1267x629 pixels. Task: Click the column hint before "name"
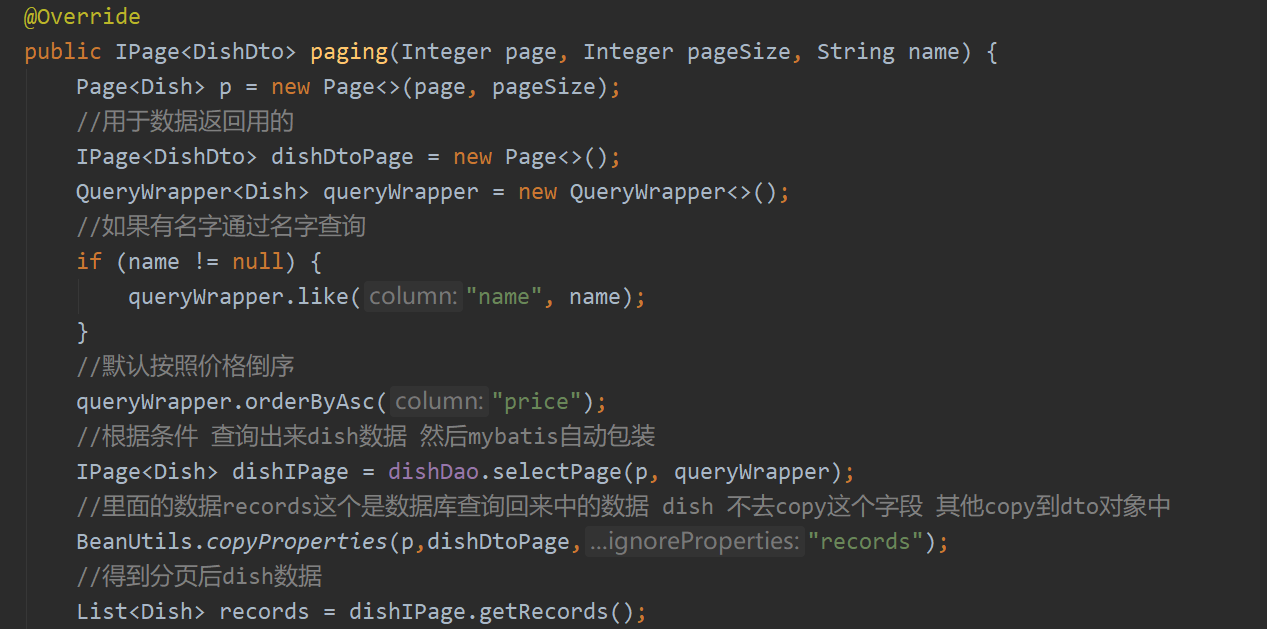[414, 297]
